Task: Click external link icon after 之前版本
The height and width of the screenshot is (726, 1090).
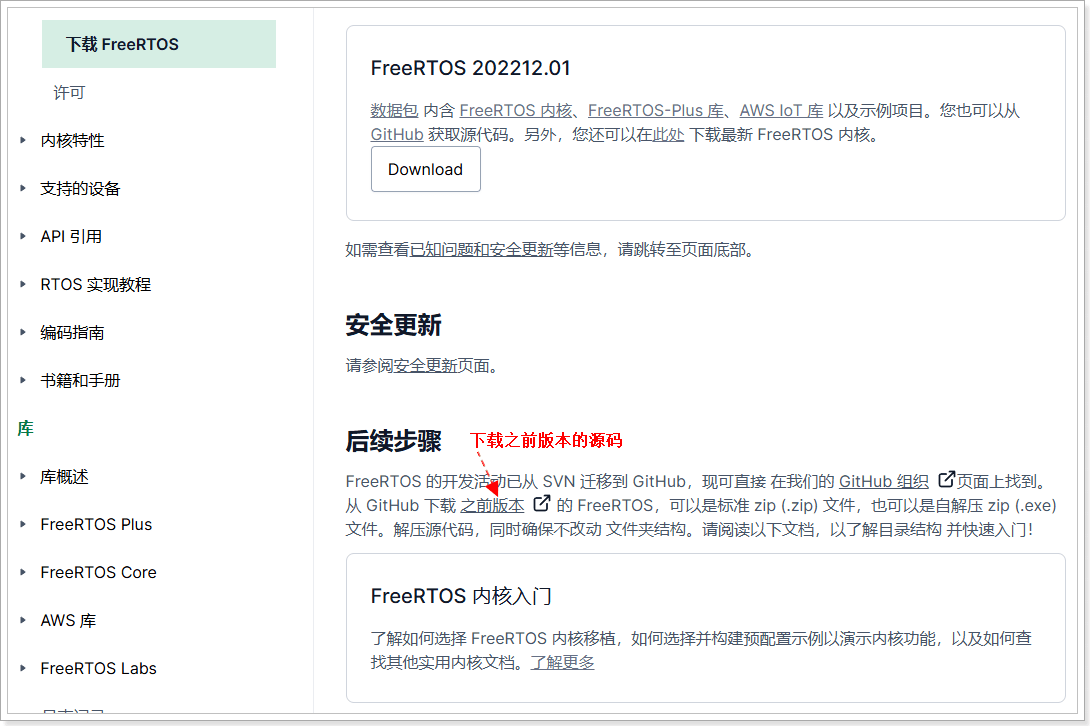Action: (x=542, y=503)
